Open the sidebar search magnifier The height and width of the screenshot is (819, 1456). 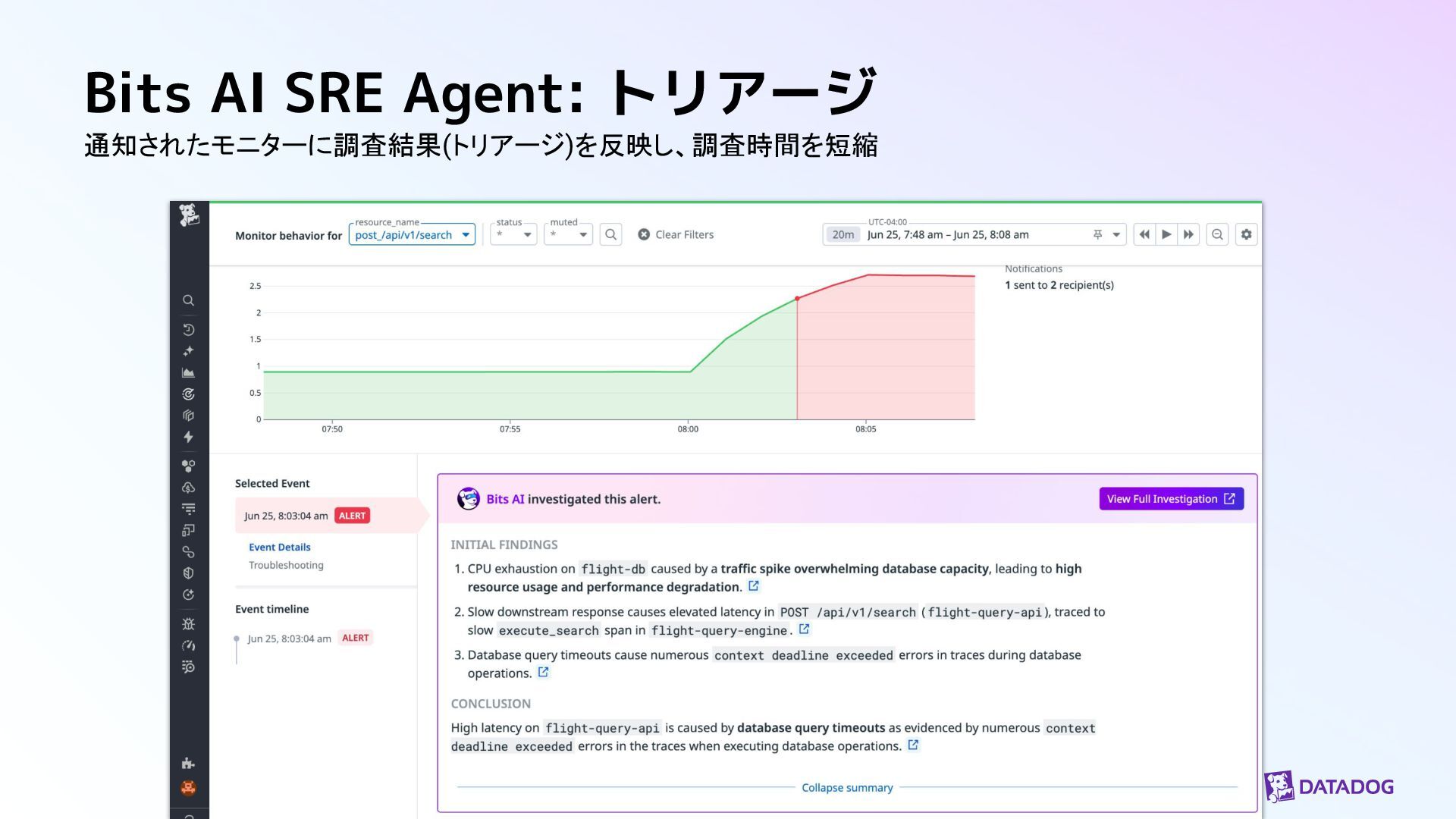(x=188, y=301)
